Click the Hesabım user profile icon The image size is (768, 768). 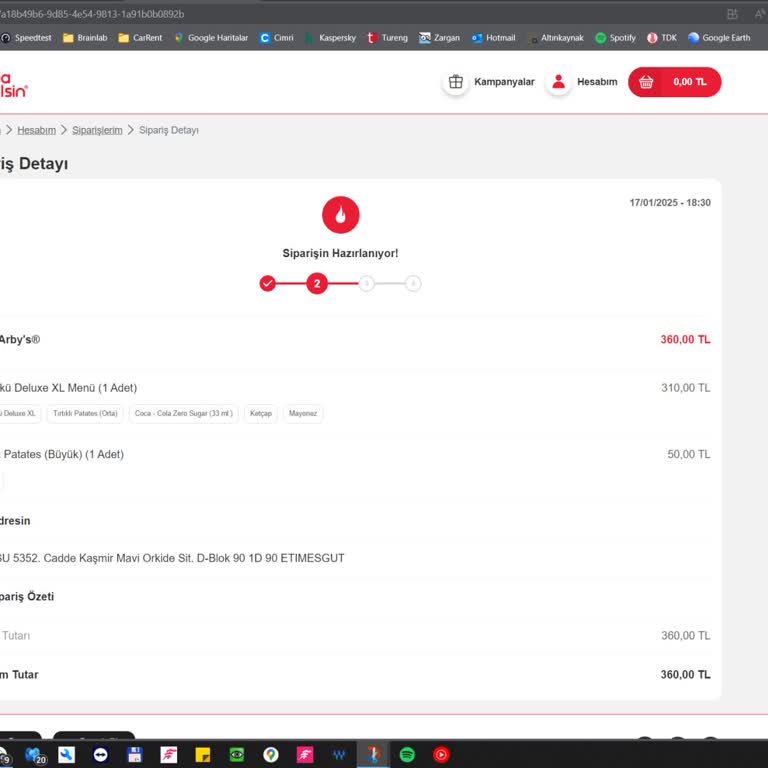click(558, 82)
